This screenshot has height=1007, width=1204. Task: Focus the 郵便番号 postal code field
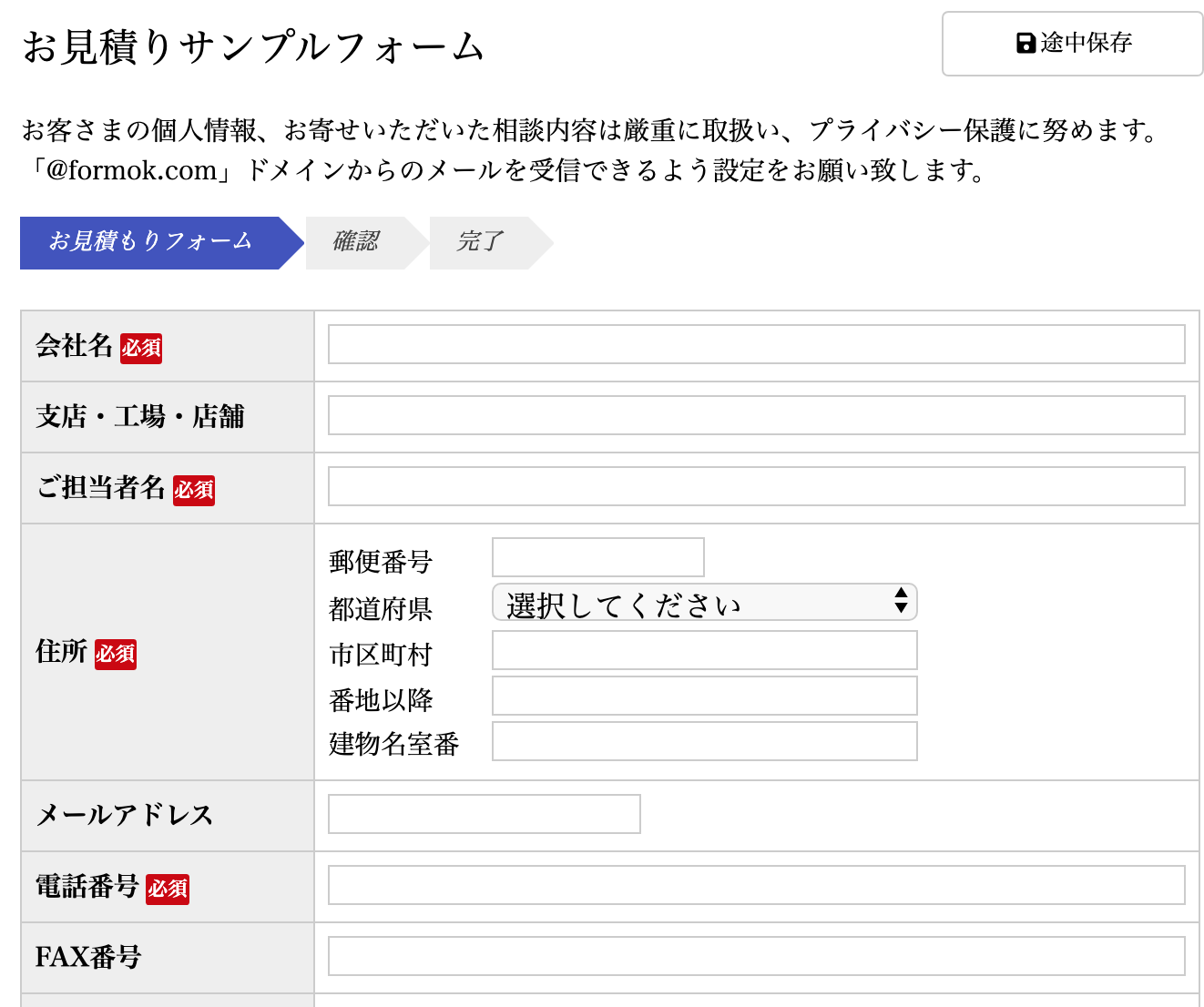[x=597, y=557]
